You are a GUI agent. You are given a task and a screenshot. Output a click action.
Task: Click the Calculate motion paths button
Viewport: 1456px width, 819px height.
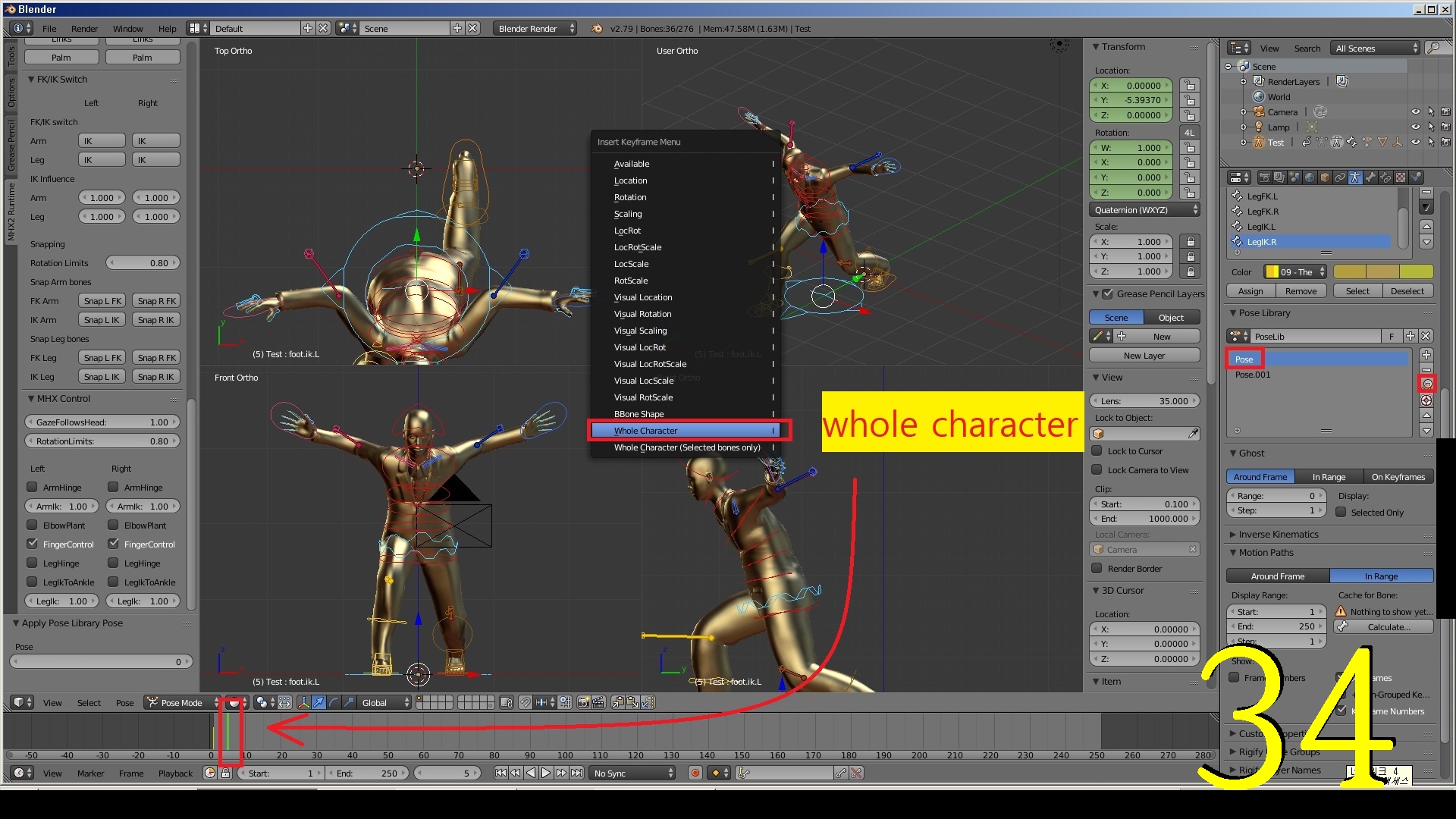tap(1385, 627)
